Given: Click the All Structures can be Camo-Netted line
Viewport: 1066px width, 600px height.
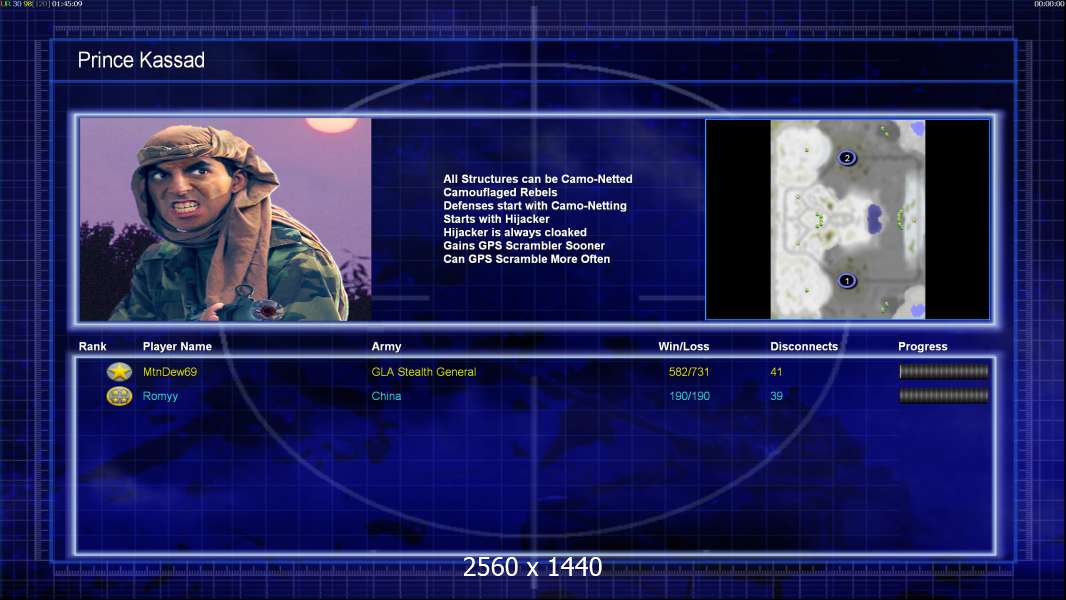Looking at the screenshot, I should tap(538, 179).
